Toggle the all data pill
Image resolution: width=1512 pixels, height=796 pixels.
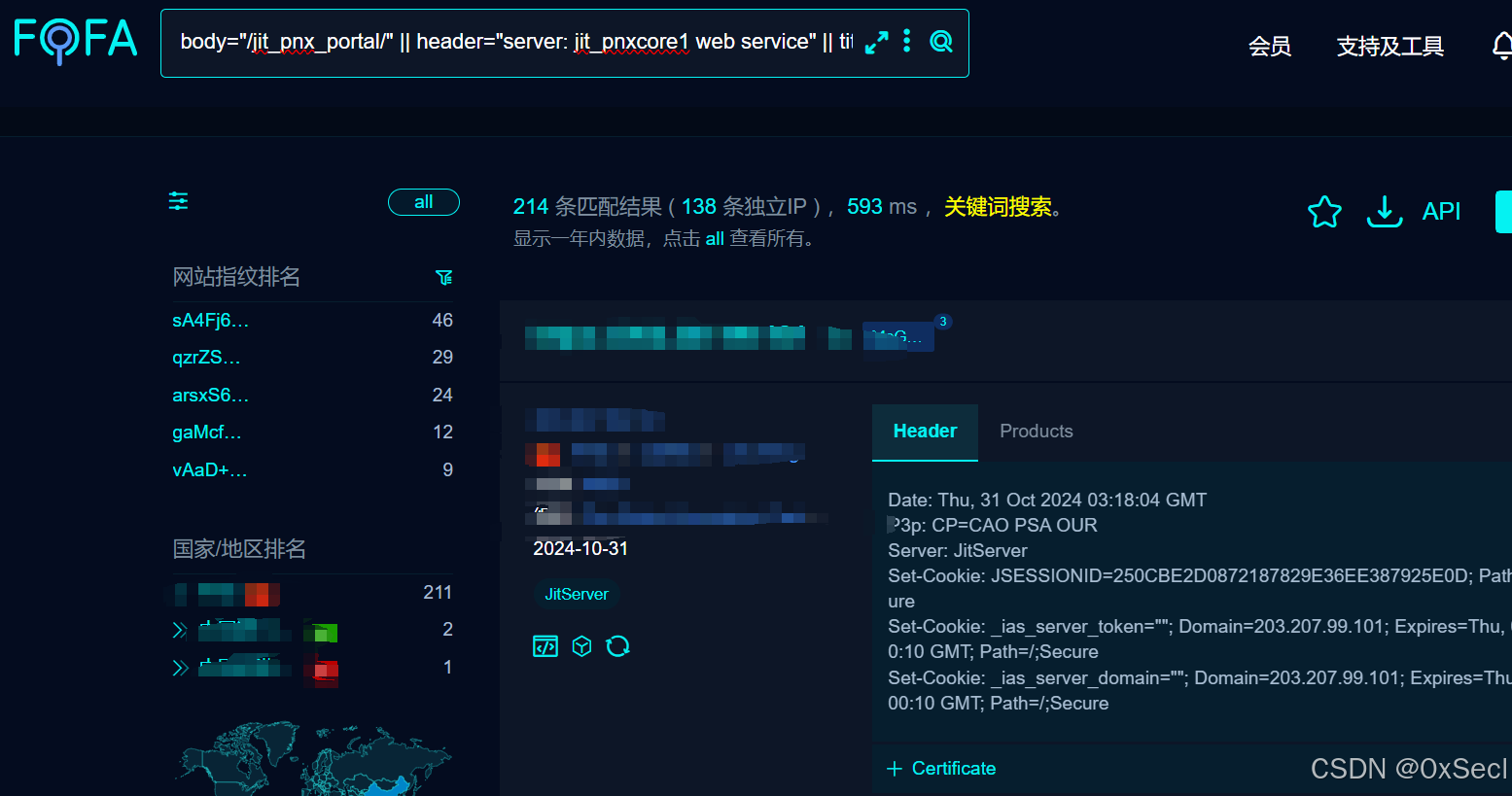(x=424, y=202)
